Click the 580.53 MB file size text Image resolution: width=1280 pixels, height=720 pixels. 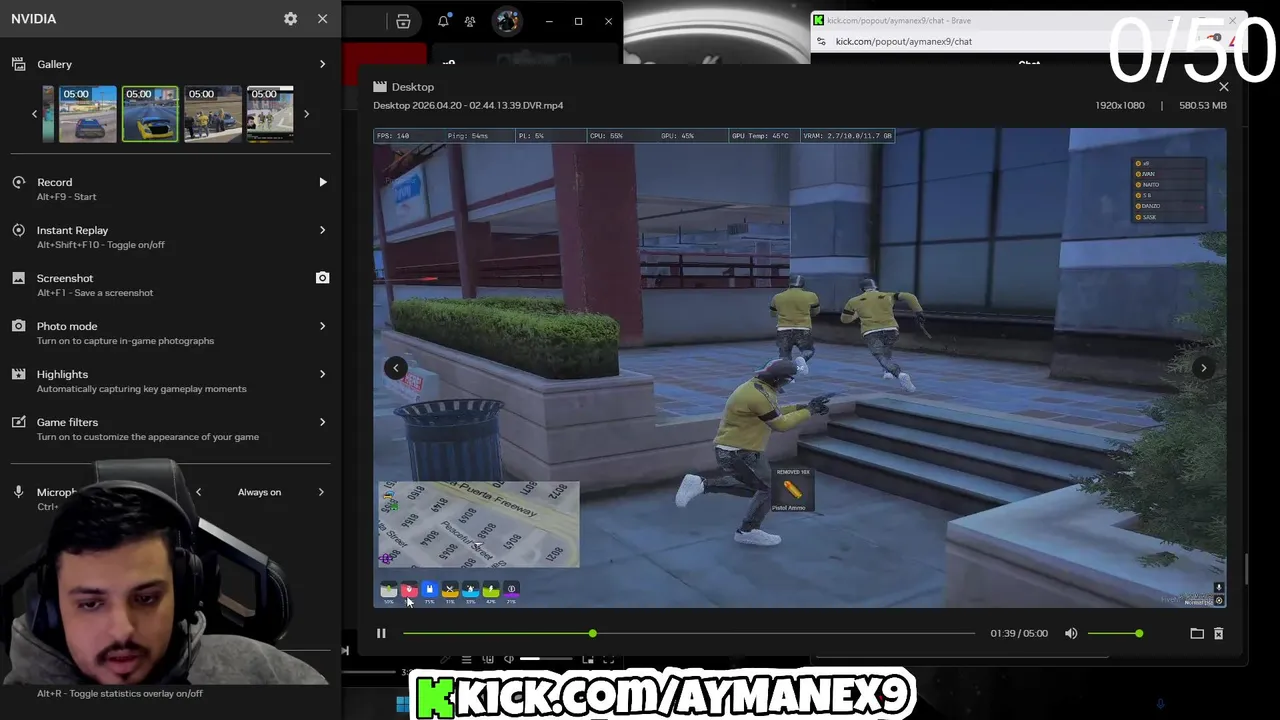(x=1203, y=105)
